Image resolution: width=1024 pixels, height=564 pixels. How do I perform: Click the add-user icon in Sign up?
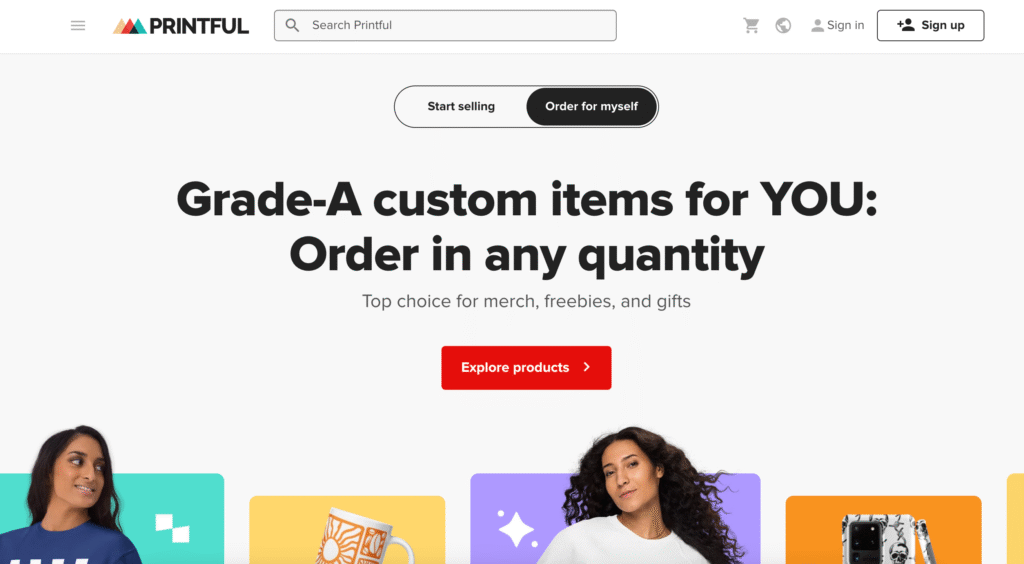[x=905, y=25]
